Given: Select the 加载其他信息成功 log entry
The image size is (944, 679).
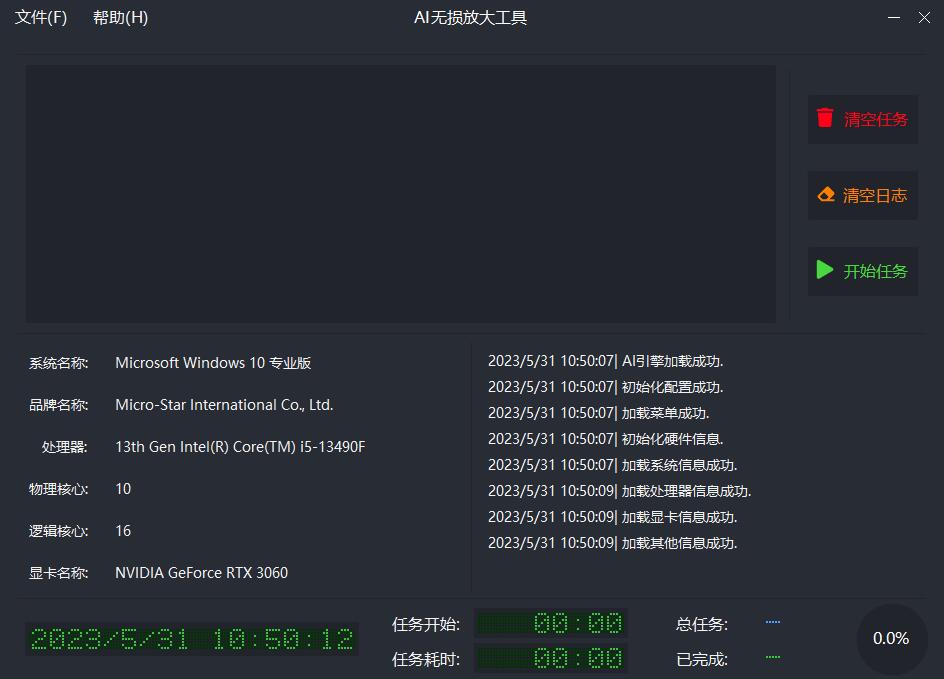Looking at the screenshot, I should point(613,543).
